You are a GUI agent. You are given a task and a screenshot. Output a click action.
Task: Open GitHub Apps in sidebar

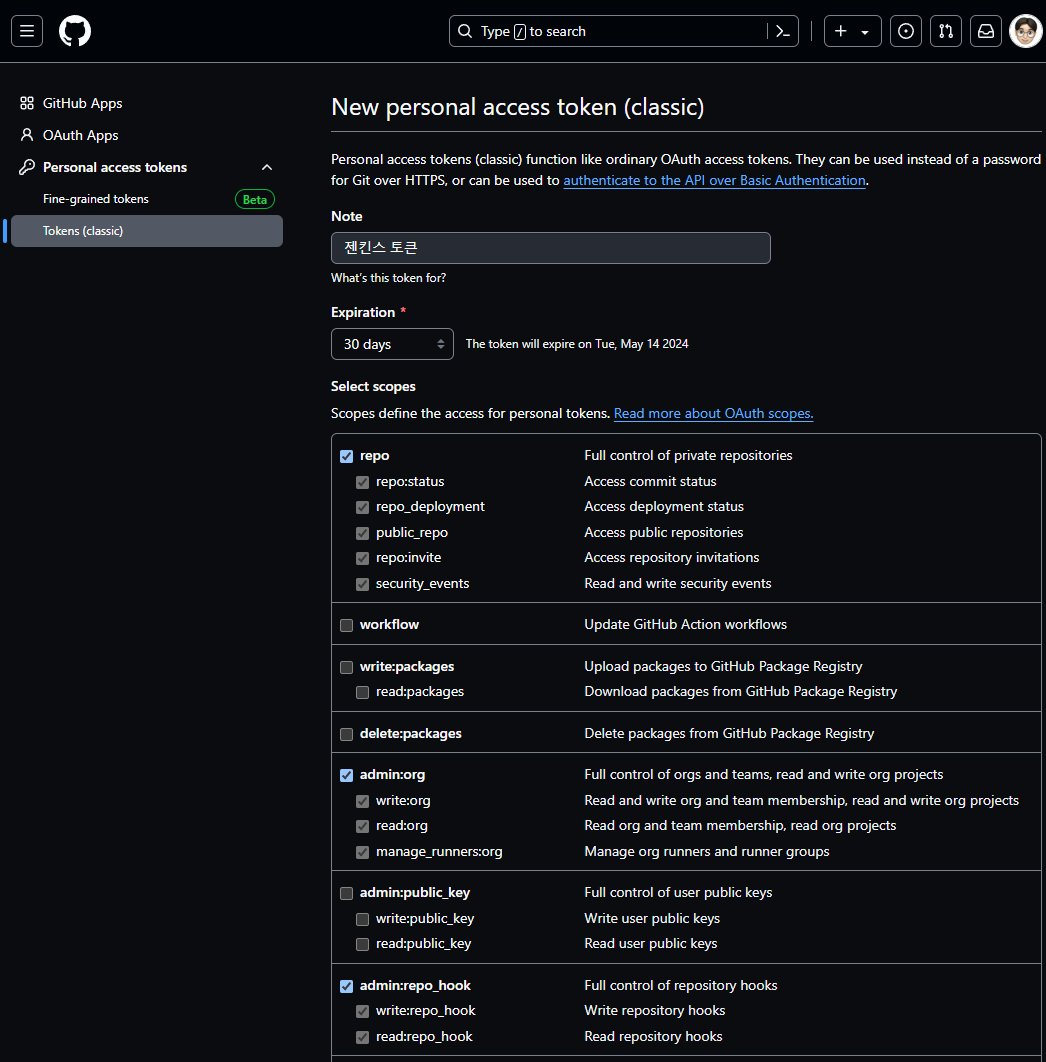[83, 103]
